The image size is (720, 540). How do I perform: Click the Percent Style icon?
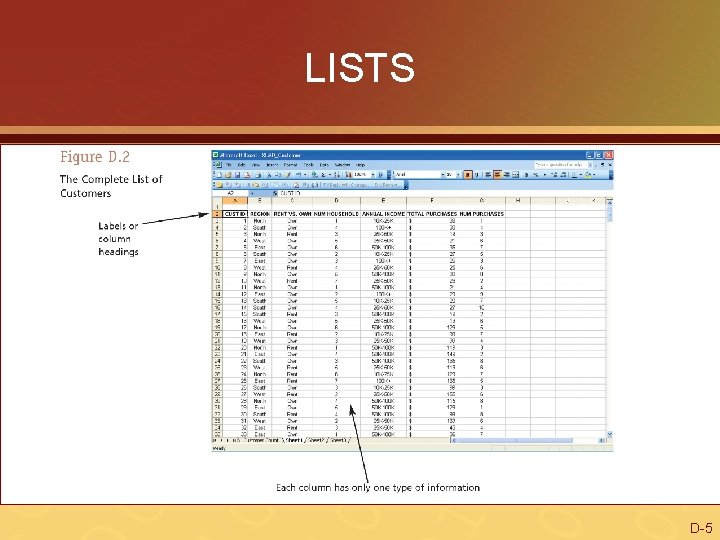536,174
